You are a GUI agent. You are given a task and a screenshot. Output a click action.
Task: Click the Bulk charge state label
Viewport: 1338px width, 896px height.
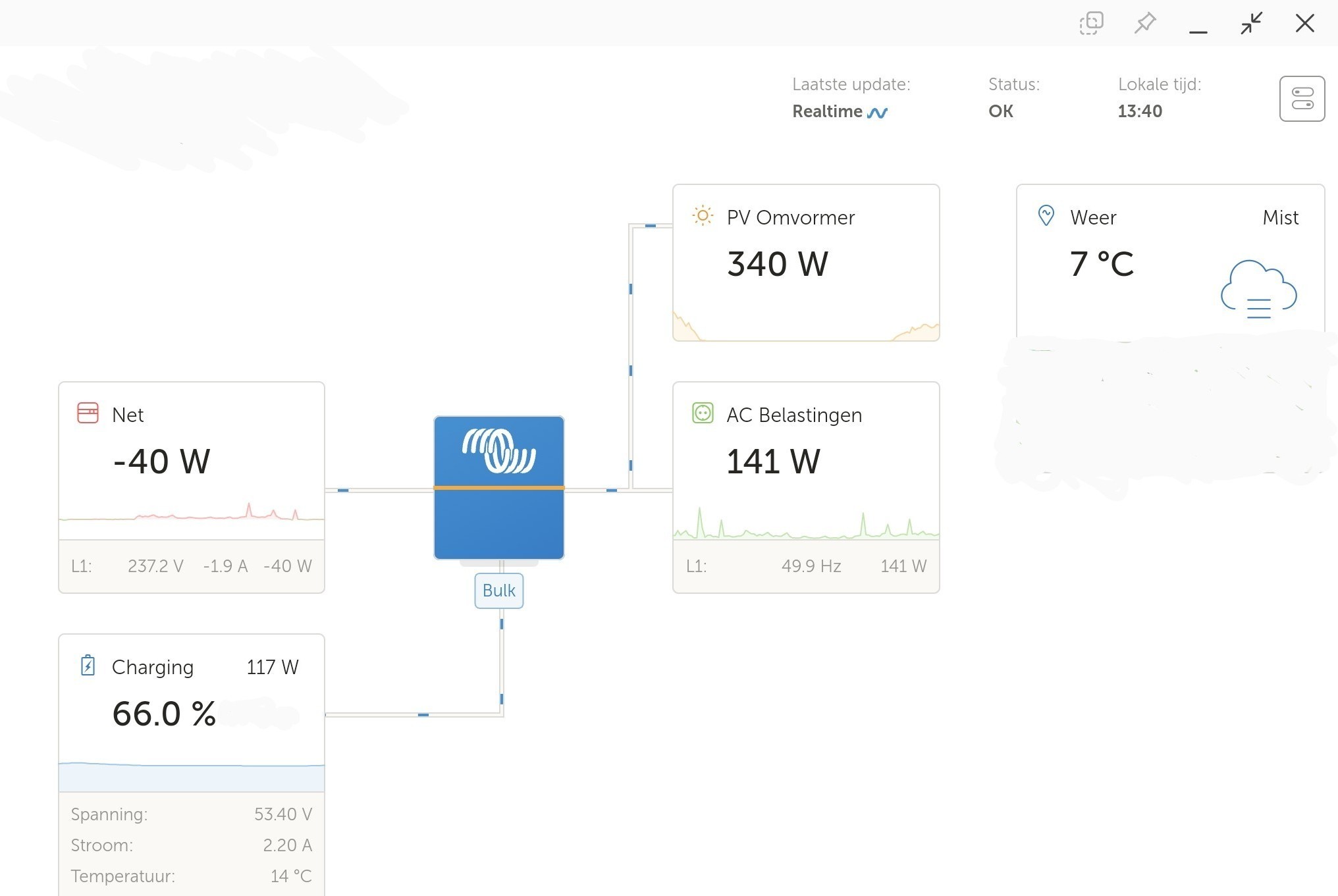pyautogui.click(x=498, y=591)
